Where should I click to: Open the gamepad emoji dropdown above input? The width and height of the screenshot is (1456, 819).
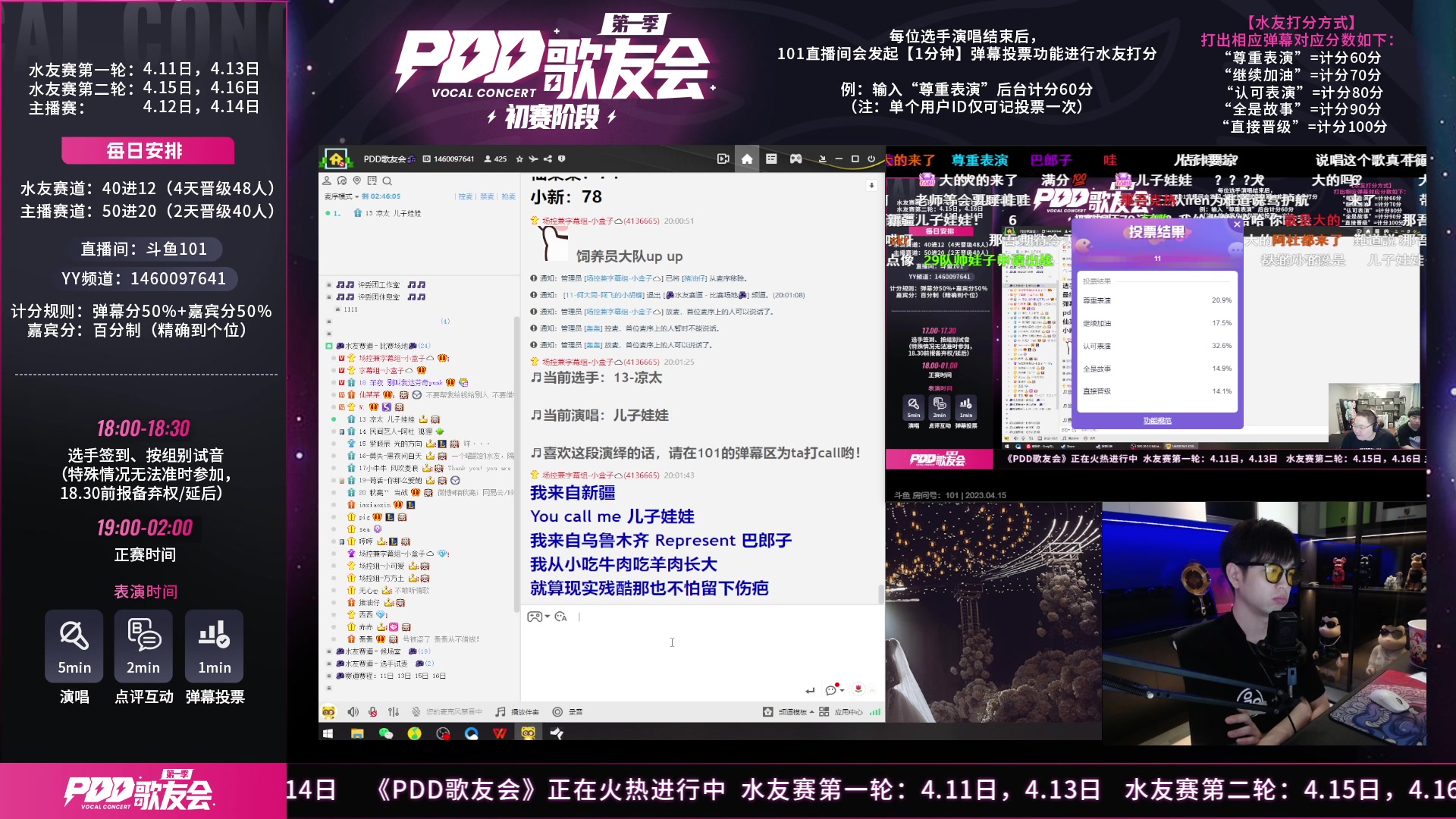[x=538, y=617]
